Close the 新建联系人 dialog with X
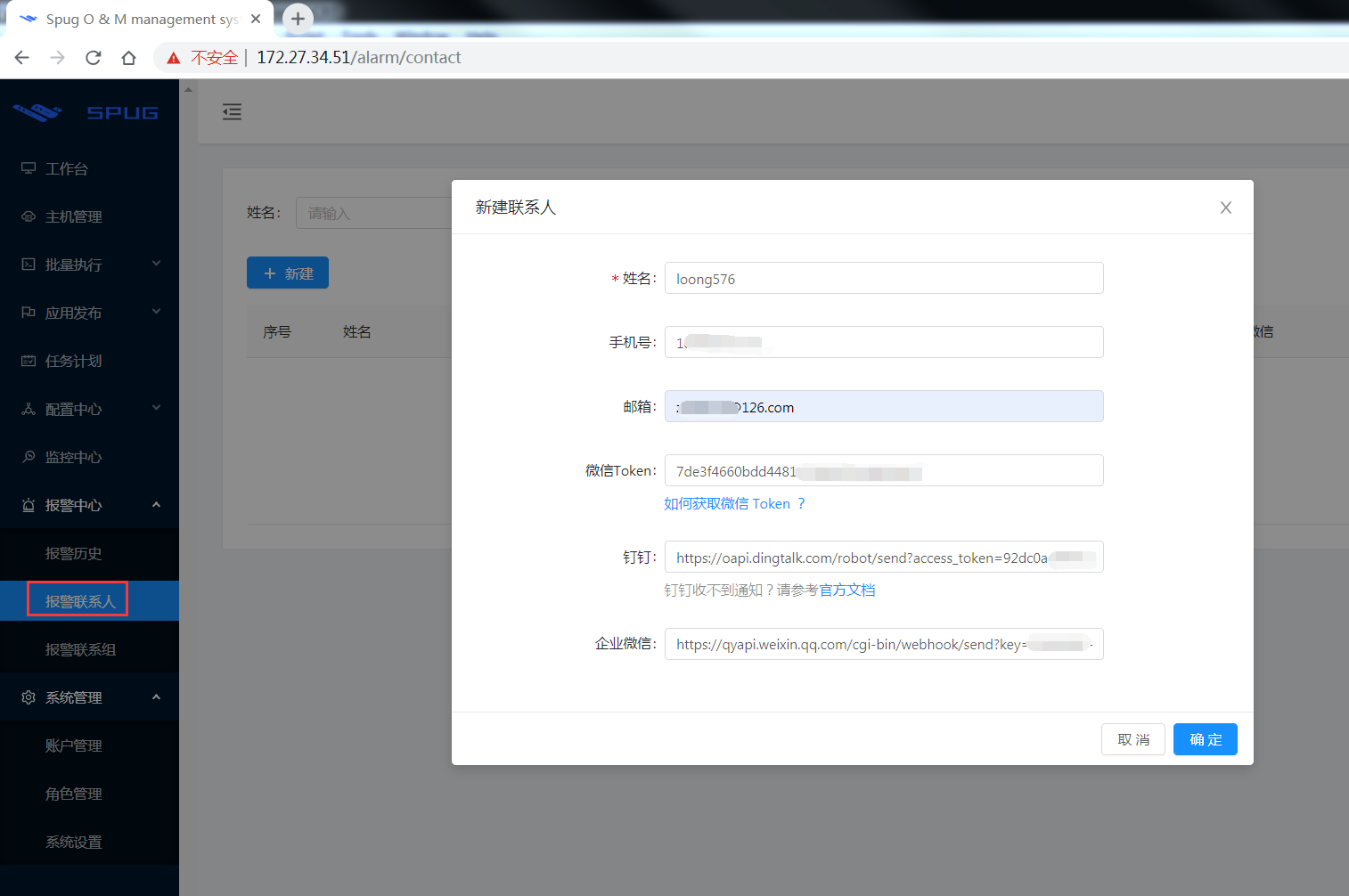Screen dimensions: 1349x896 click(1226, 208)
